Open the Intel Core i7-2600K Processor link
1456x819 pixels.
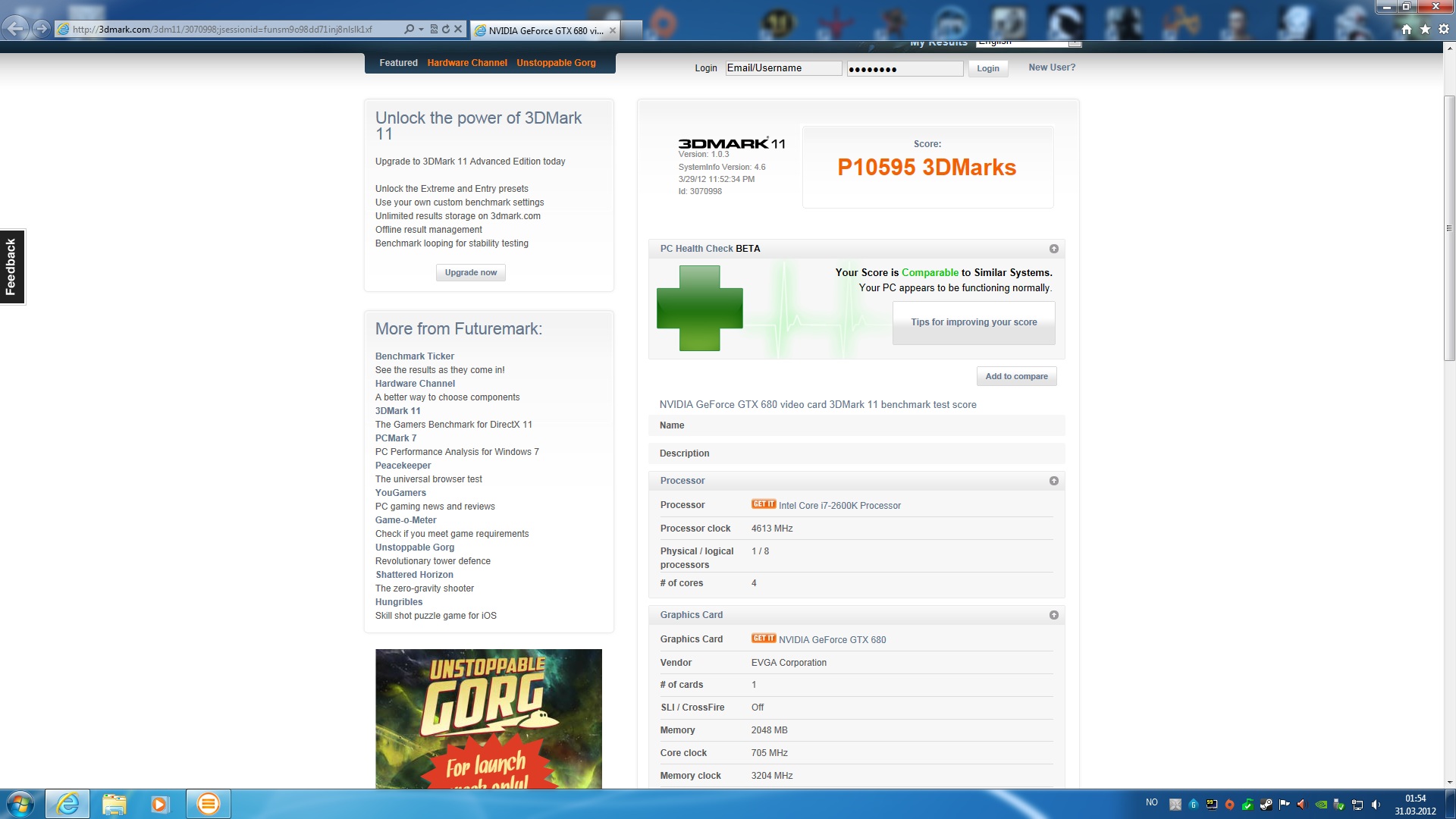(839, 506)
